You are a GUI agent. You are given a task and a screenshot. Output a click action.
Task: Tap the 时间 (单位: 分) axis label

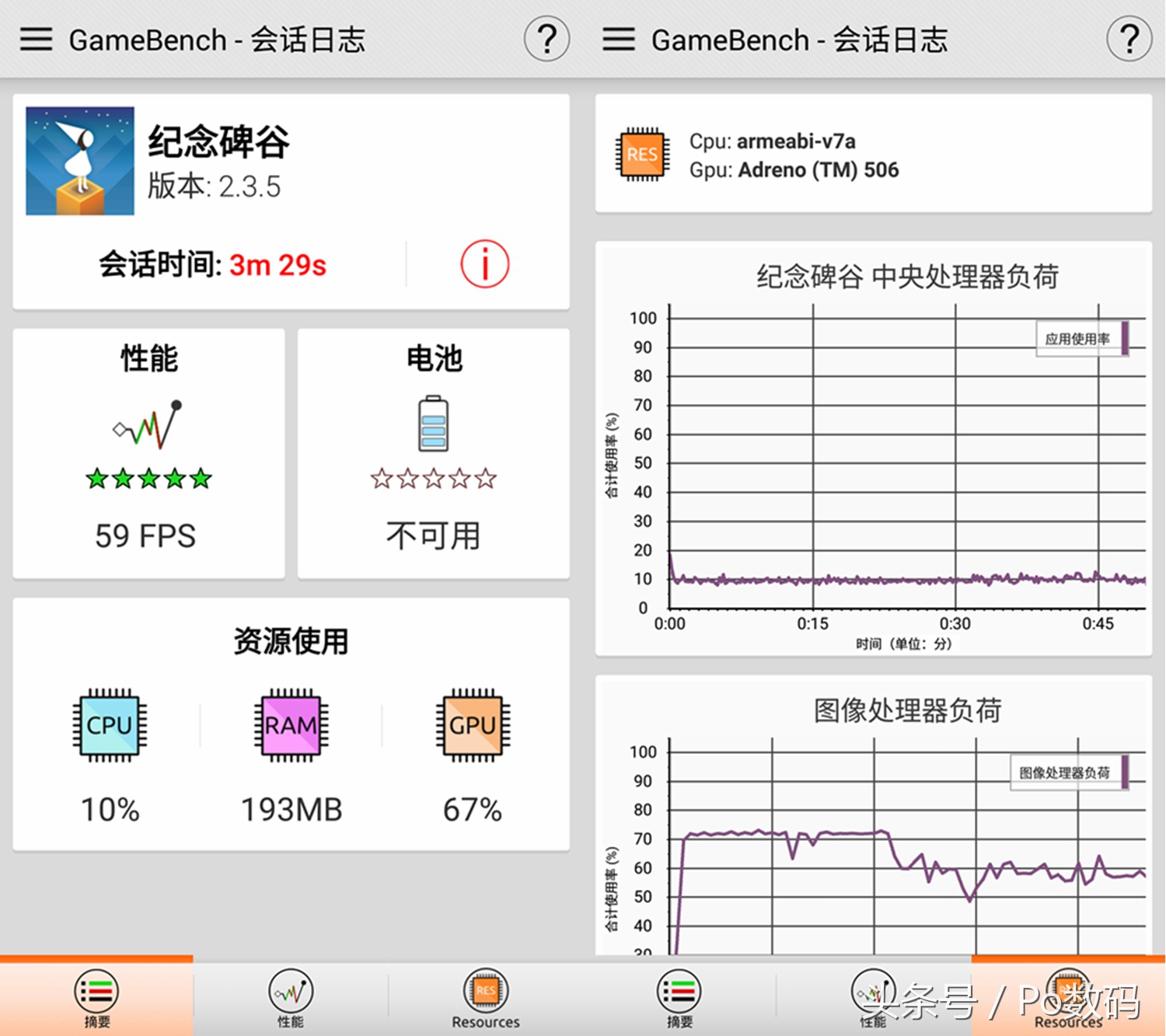tap(903, 644)
